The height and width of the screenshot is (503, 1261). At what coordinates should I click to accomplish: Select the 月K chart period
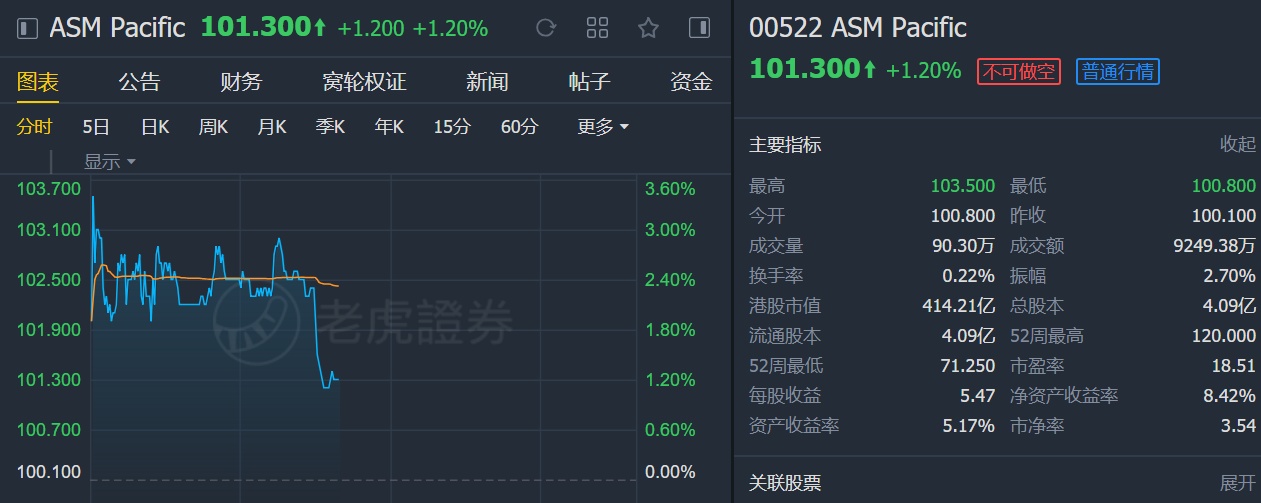tap(272, 127)
